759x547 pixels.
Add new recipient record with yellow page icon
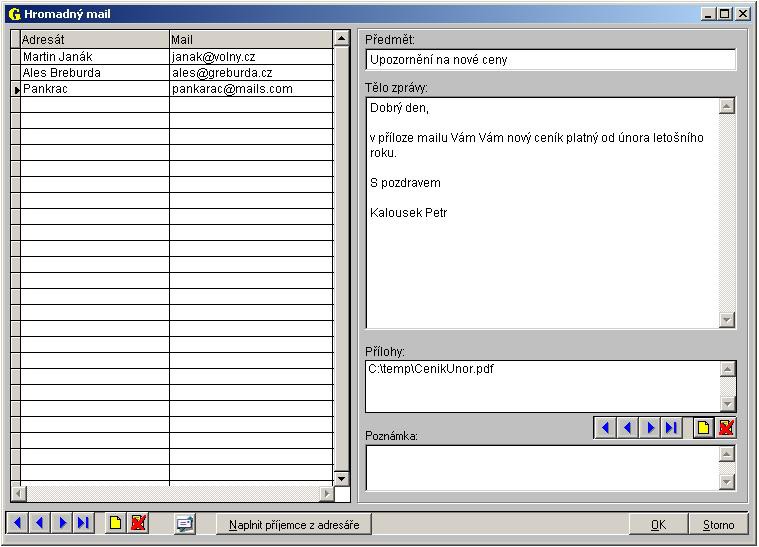tap(115, 523)
